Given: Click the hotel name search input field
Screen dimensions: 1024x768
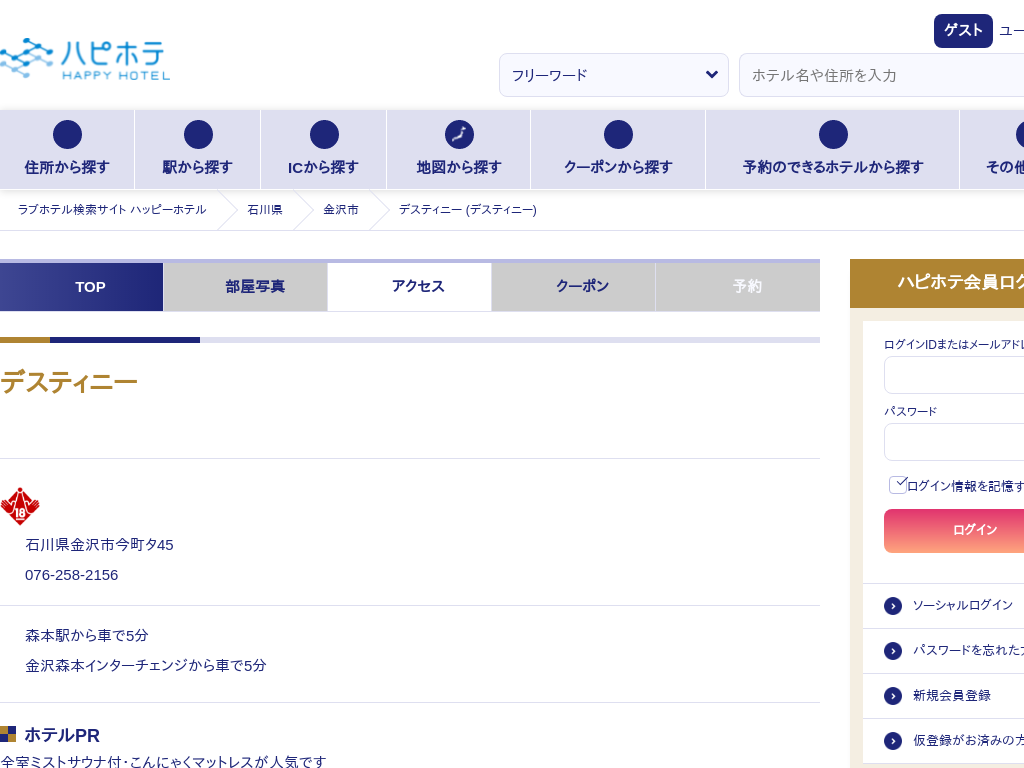Looking at the screenshot, I should [880, 75].
